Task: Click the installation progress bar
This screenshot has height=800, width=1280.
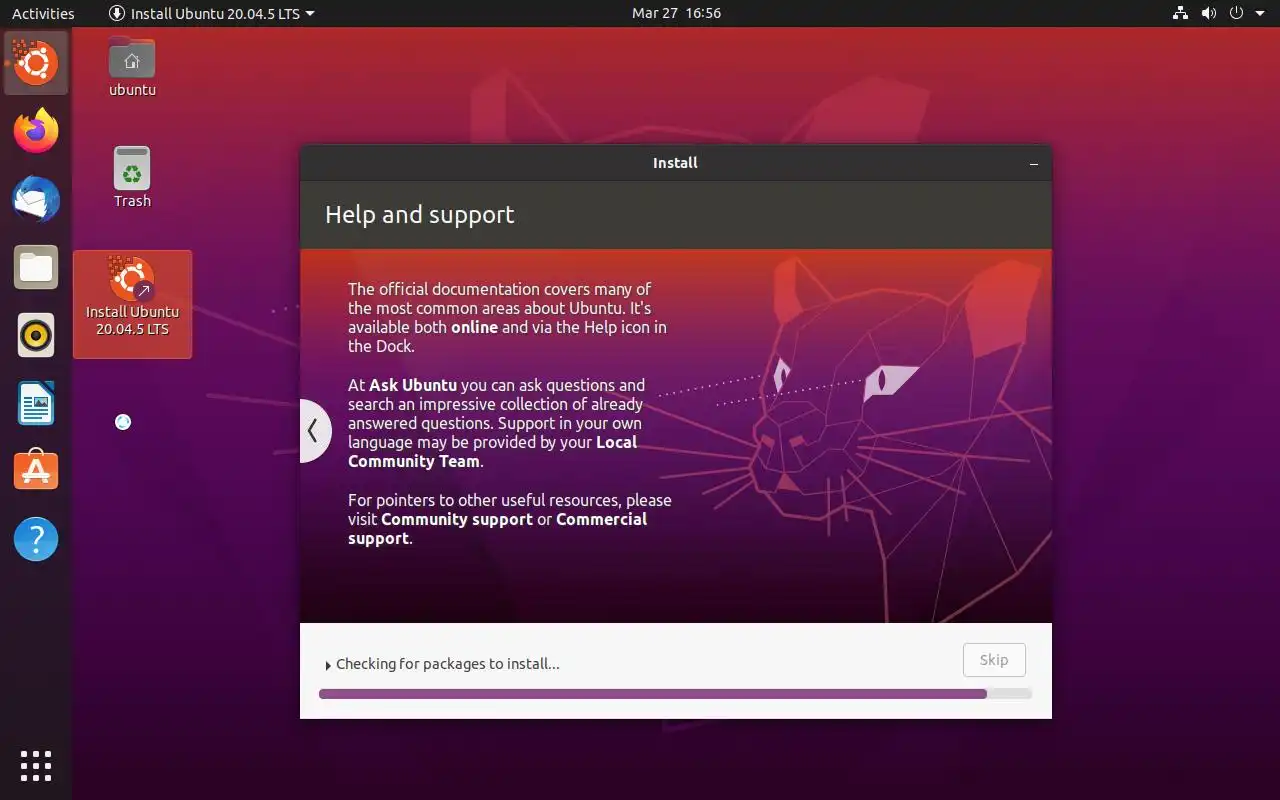Action: [x=675, y=693]
